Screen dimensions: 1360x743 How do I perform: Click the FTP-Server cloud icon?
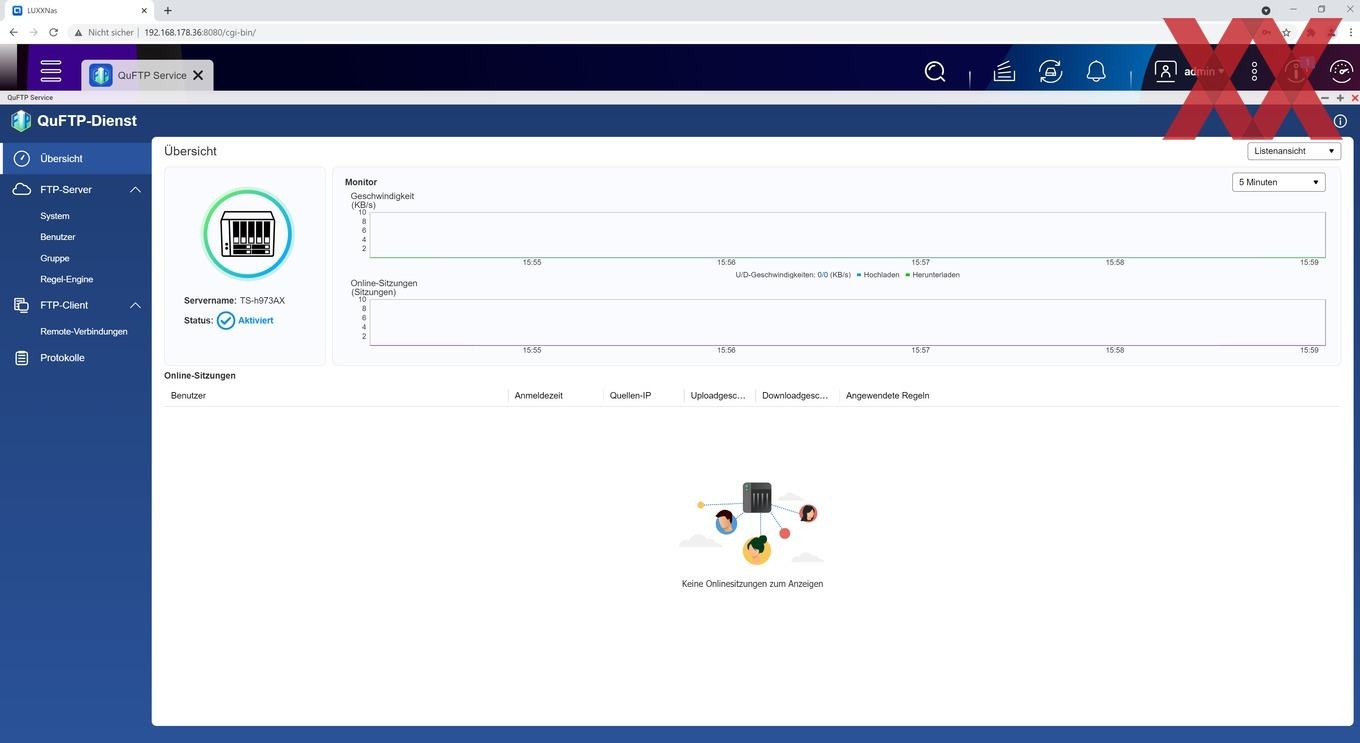pos(22,189)
